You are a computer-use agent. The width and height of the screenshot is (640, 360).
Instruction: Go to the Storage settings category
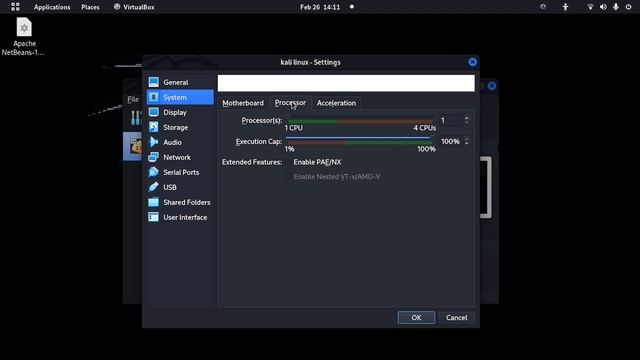pyautogui.click(x=180, y=127)
